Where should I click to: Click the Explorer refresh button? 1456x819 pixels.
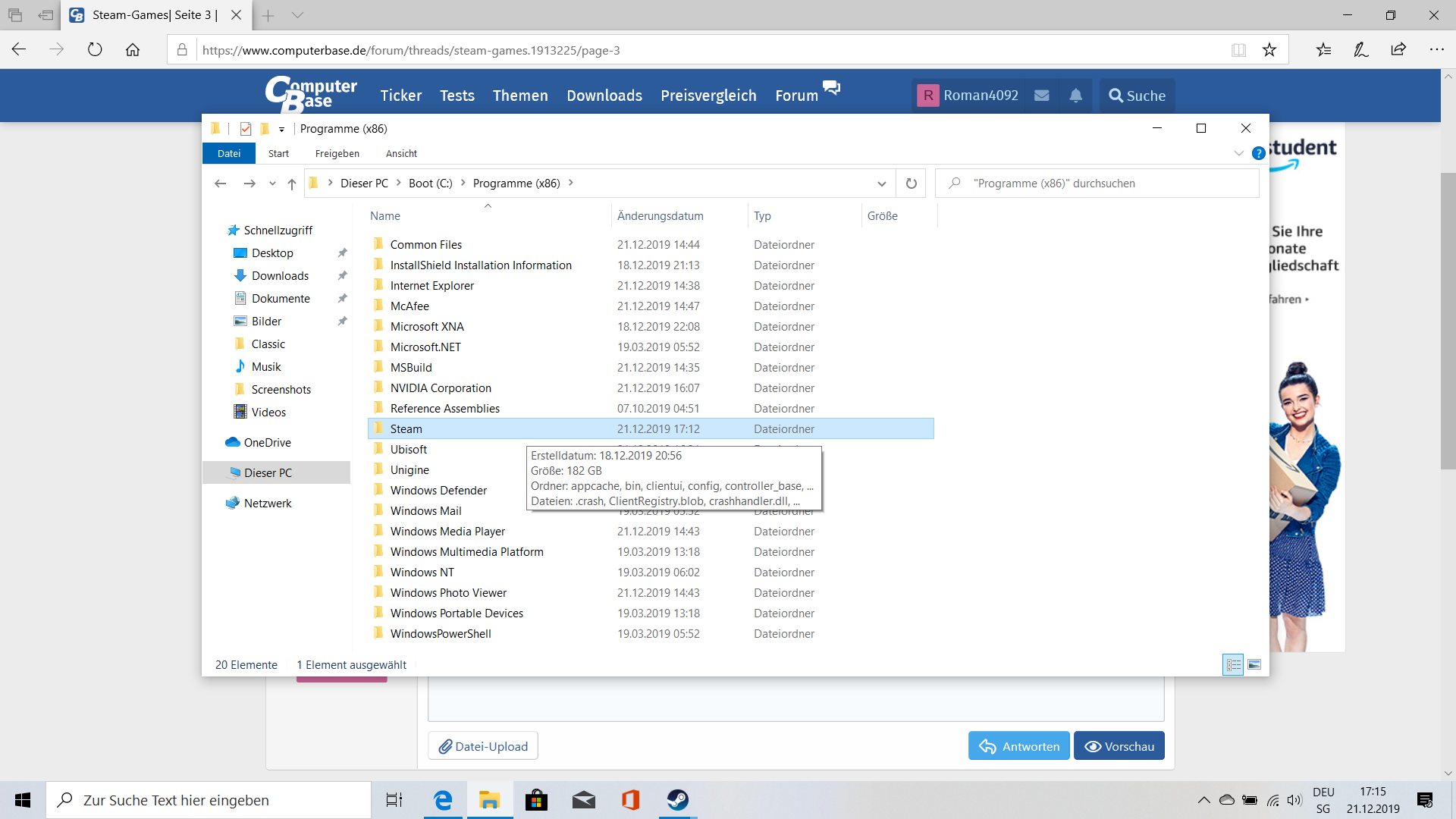tap(911, 184)
